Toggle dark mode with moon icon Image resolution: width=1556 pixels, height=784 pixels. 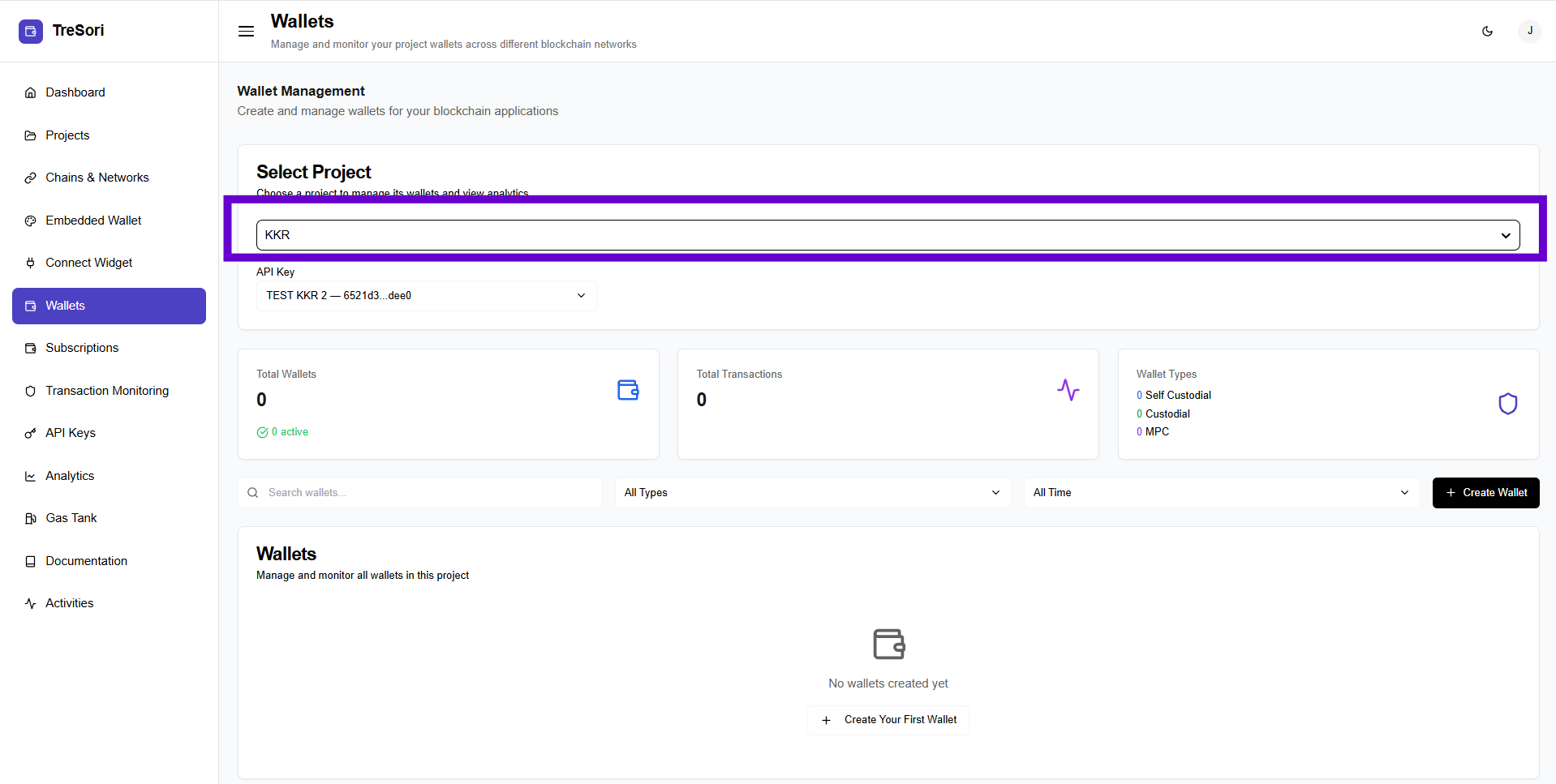click(1487, 32)
